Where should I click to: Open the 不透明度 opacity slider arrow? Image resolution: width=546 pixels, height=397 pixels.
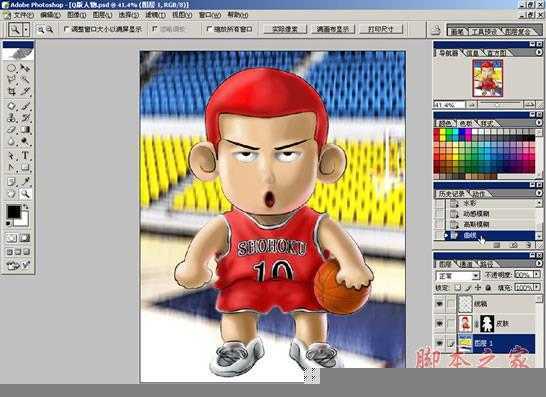(537, 274)
